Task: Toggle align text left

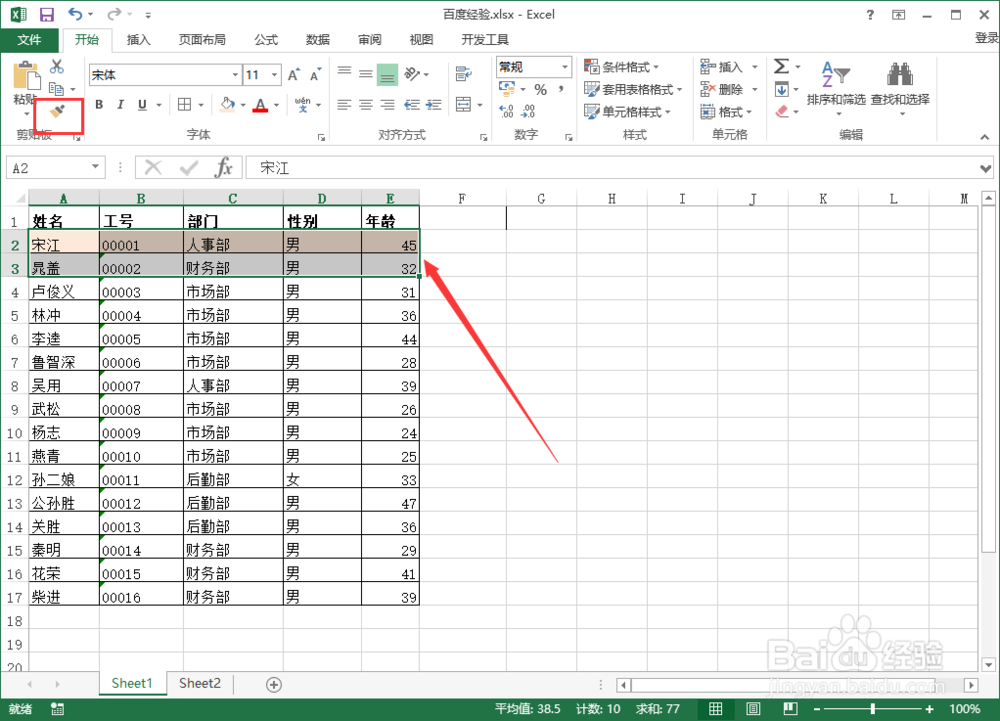Action: tap(344, 105)
